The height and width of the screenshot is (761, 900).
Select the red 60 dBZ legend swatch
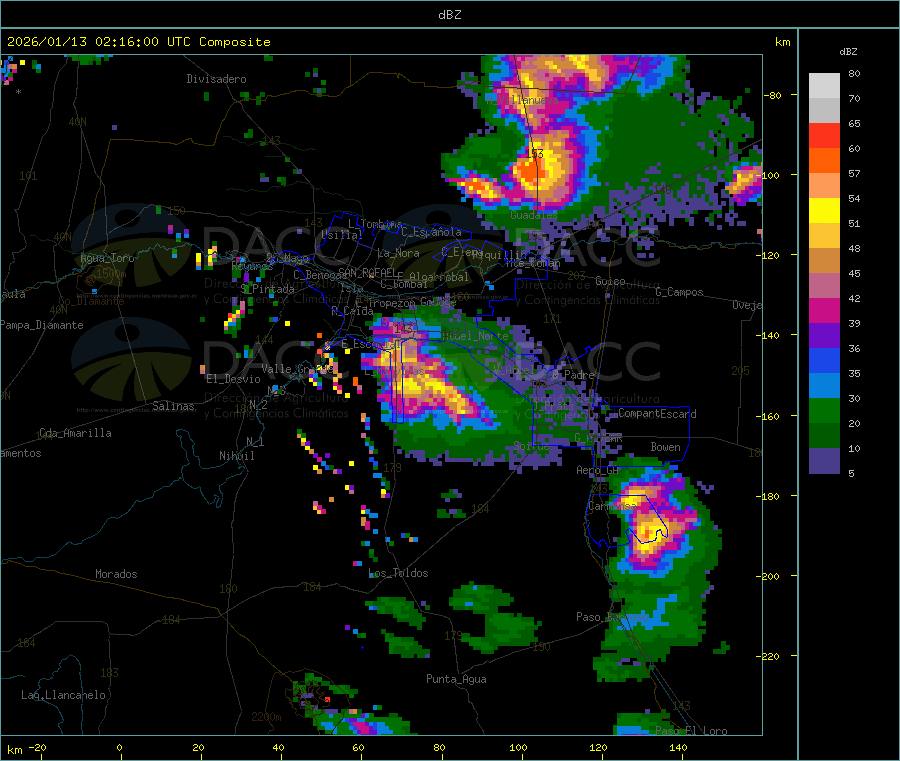click(x=824, y=135)
